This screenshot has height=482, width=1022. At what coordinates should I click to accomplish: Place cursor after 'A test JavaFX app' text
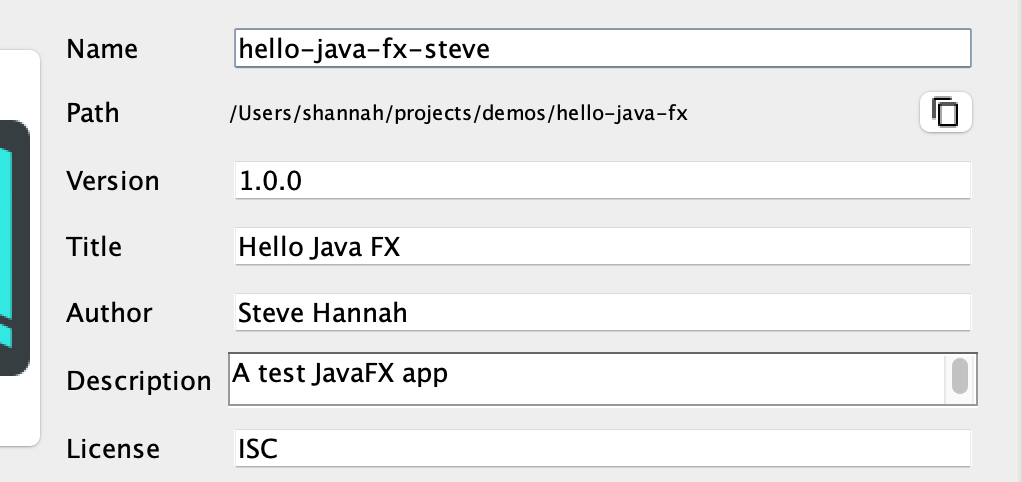tap(450, 374)
